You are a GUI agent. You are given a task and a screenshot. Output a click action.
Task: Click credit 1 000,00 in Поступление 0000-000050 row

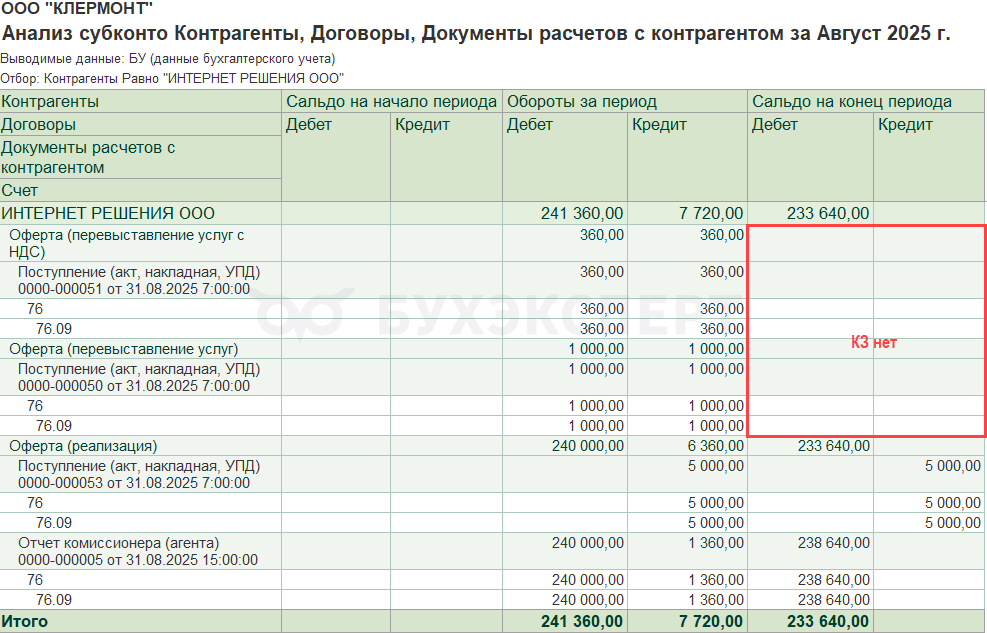coord(716,369)
